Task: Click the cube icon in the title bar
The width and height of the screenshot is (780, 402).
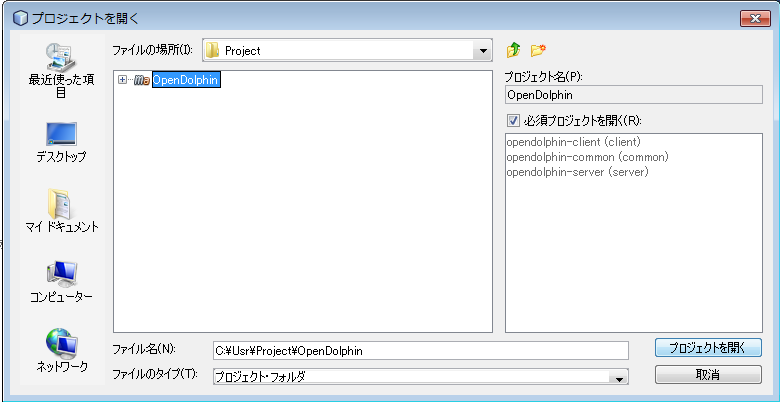Action: 20,18
